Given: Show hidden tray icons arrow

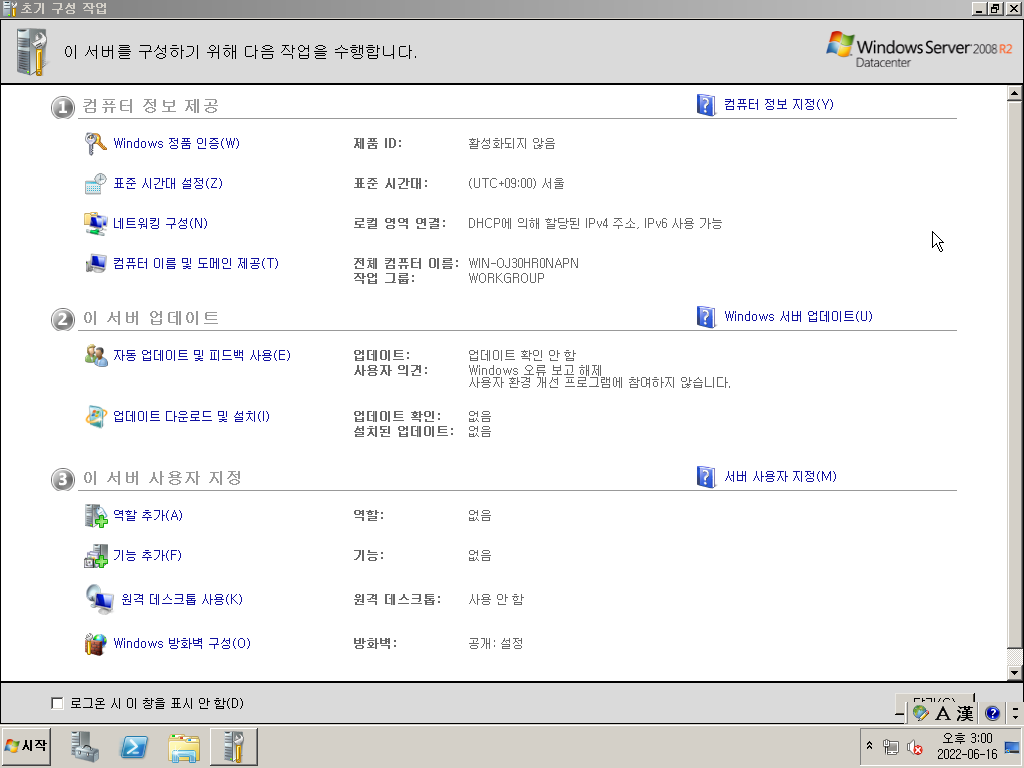Looking at the screenshot, I should pyautogui.click(x=869, y=746).
